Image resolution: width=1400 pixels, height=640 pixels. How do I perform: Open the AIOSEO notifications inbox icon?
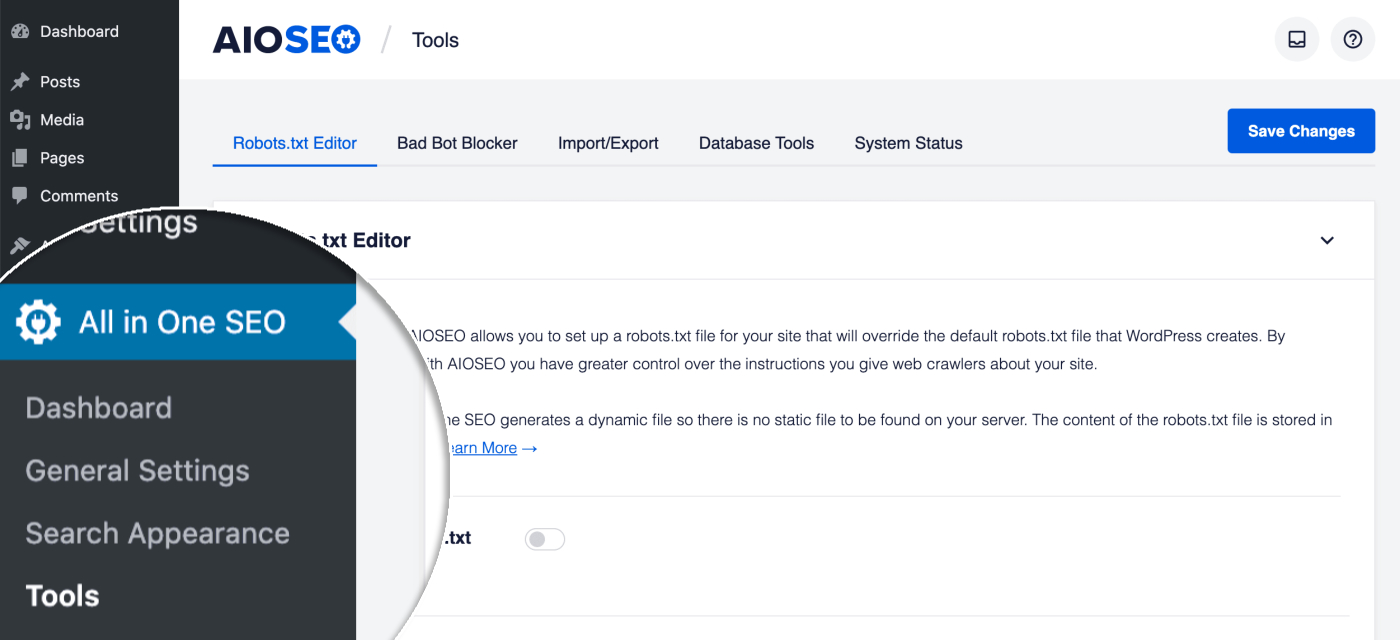pyautogui.click(x=1296, y=39)
